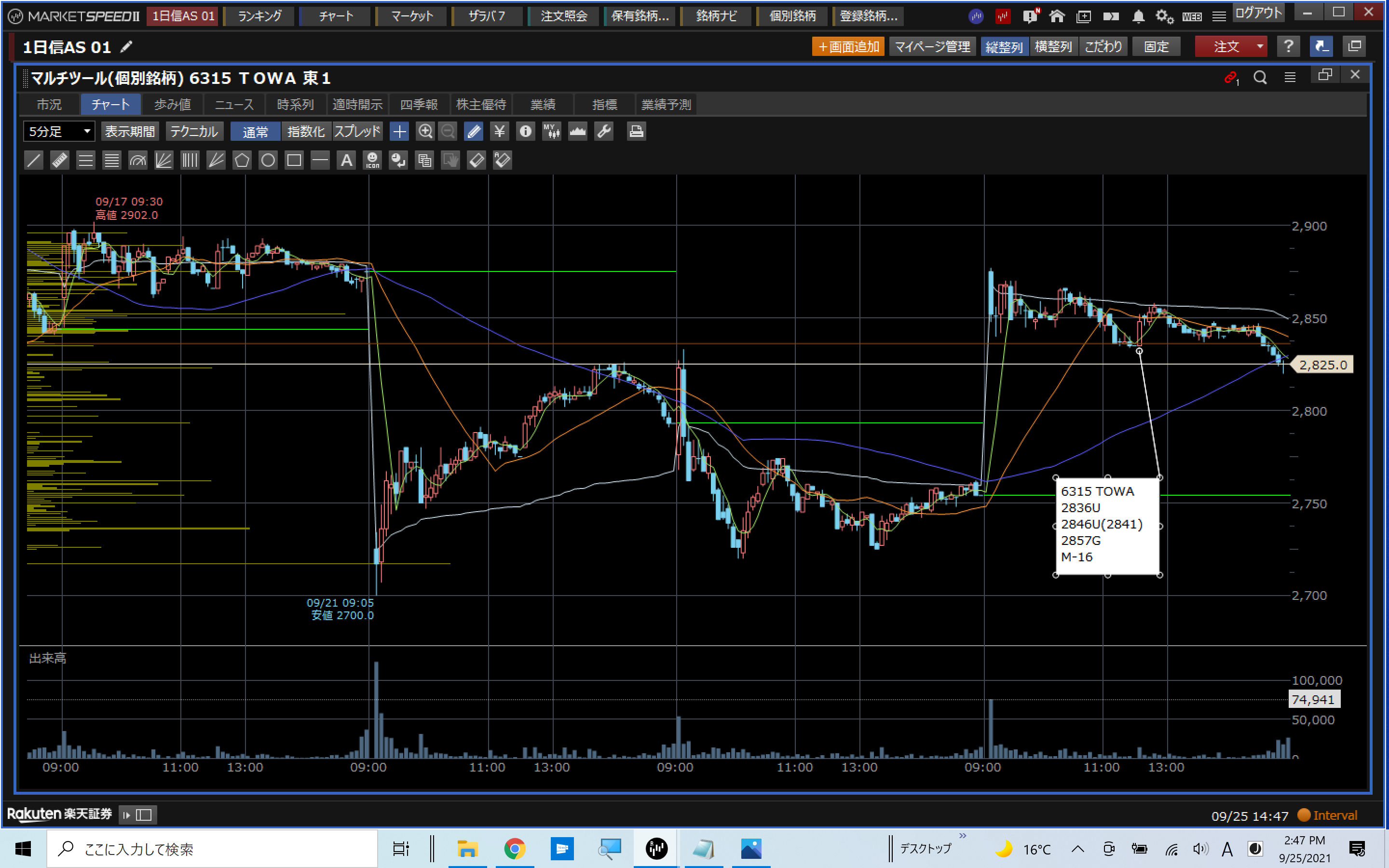Open the 5分足 timeframe dropdown
This screenshot has height=868, width=1389.
pyautogui.click(x=58, y=132)
